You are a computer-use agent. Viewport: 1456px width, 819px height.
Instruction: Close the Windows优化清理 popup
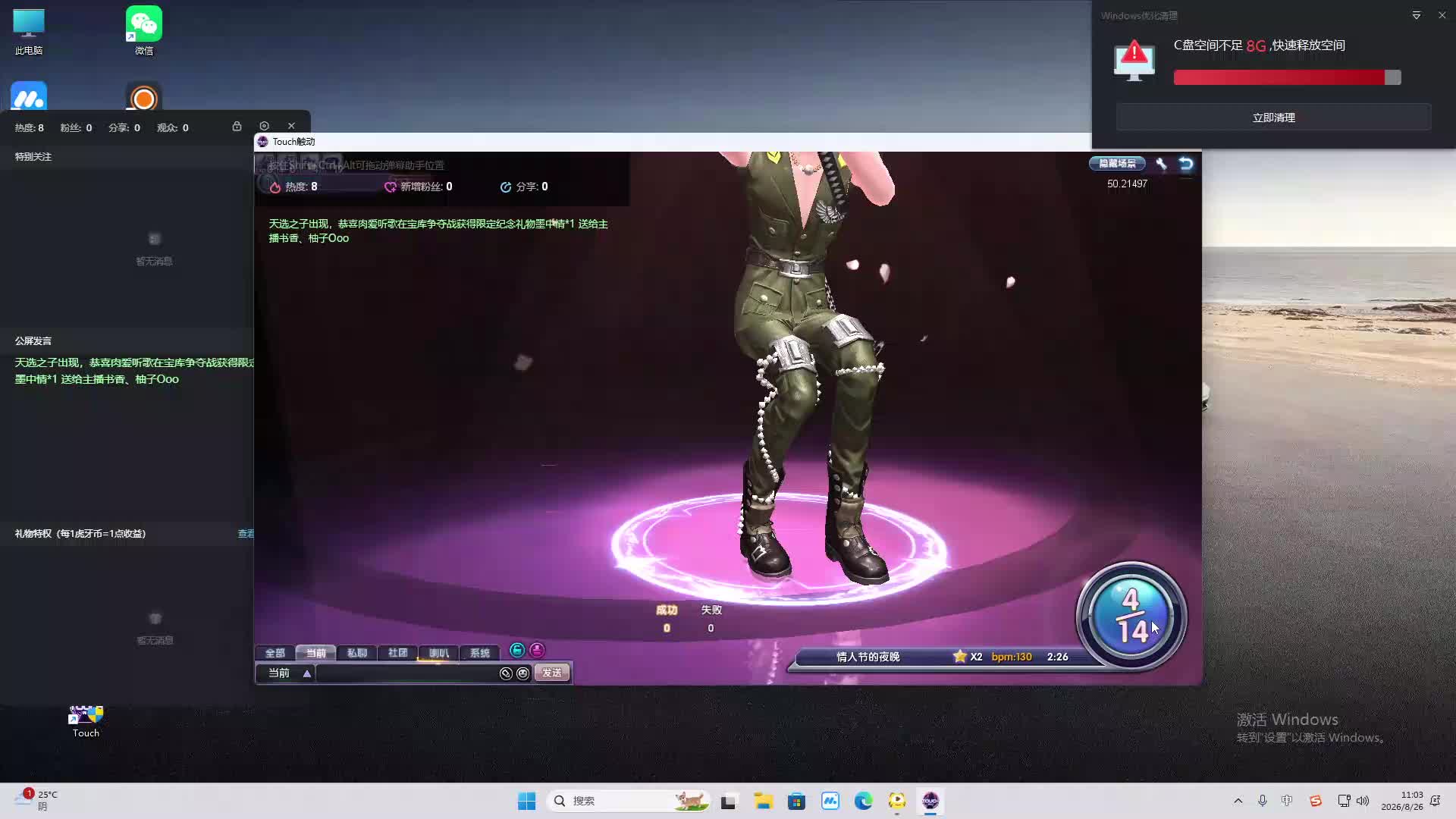tap(1442, 15)
